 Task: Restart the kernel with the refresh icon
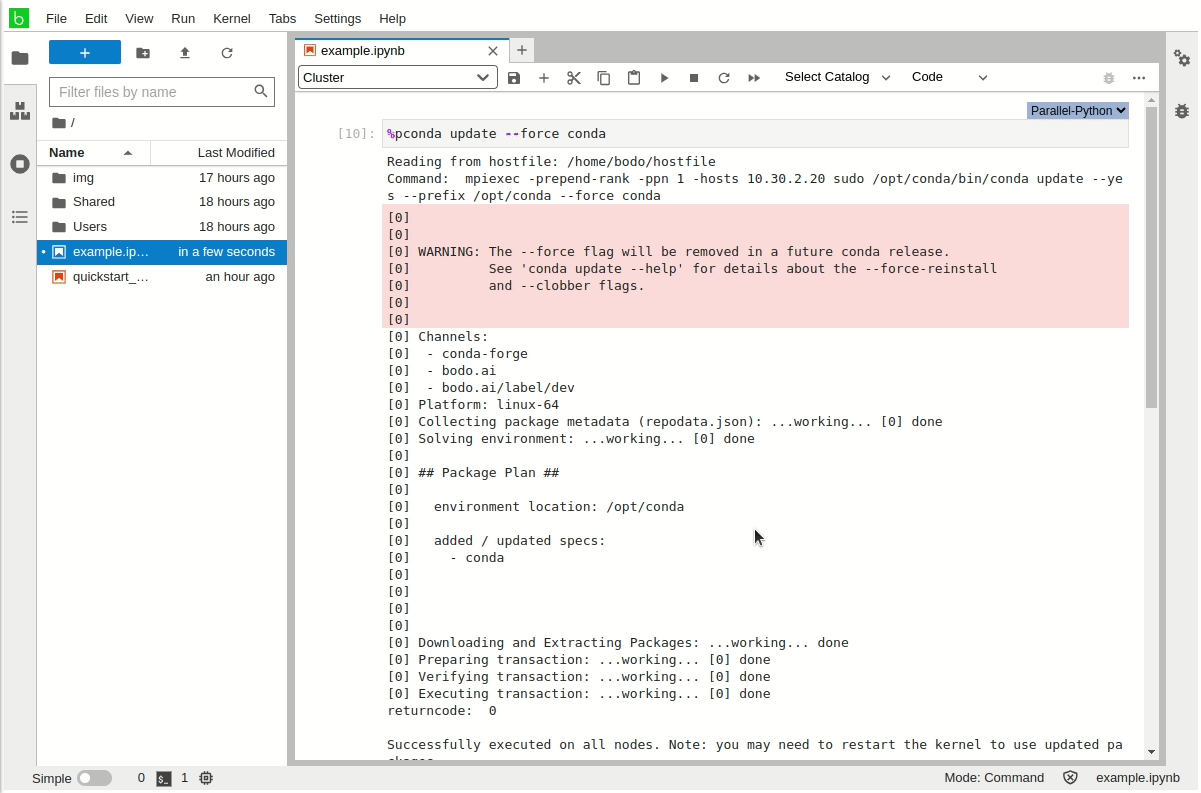pyautogui.click(x=724, y=78)
